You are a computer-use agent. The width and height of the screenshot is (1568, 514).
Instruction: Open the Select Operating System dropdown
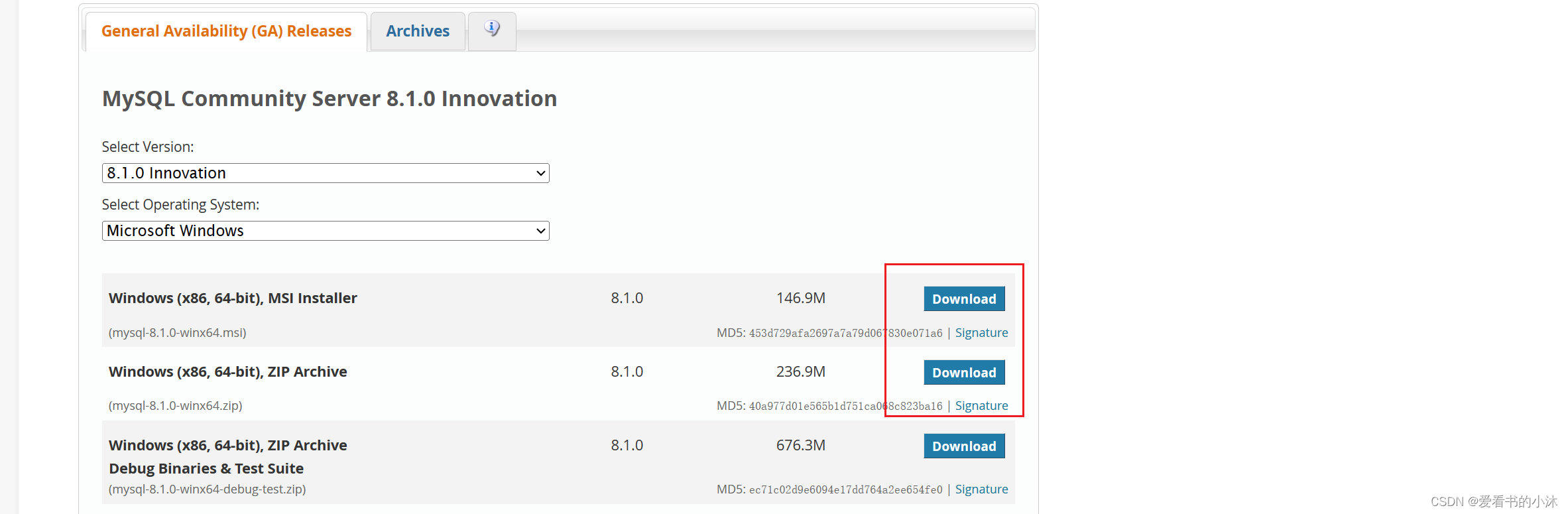pyautogui.click(x=326, y=231)
